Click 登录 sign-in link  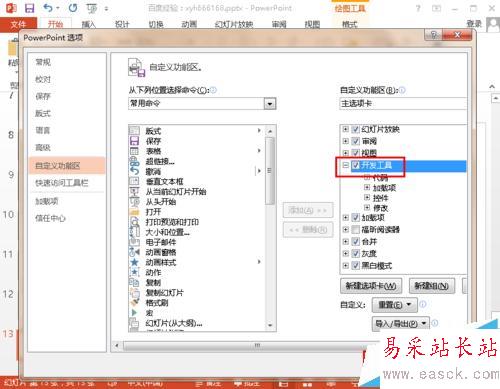pos(474,24)
